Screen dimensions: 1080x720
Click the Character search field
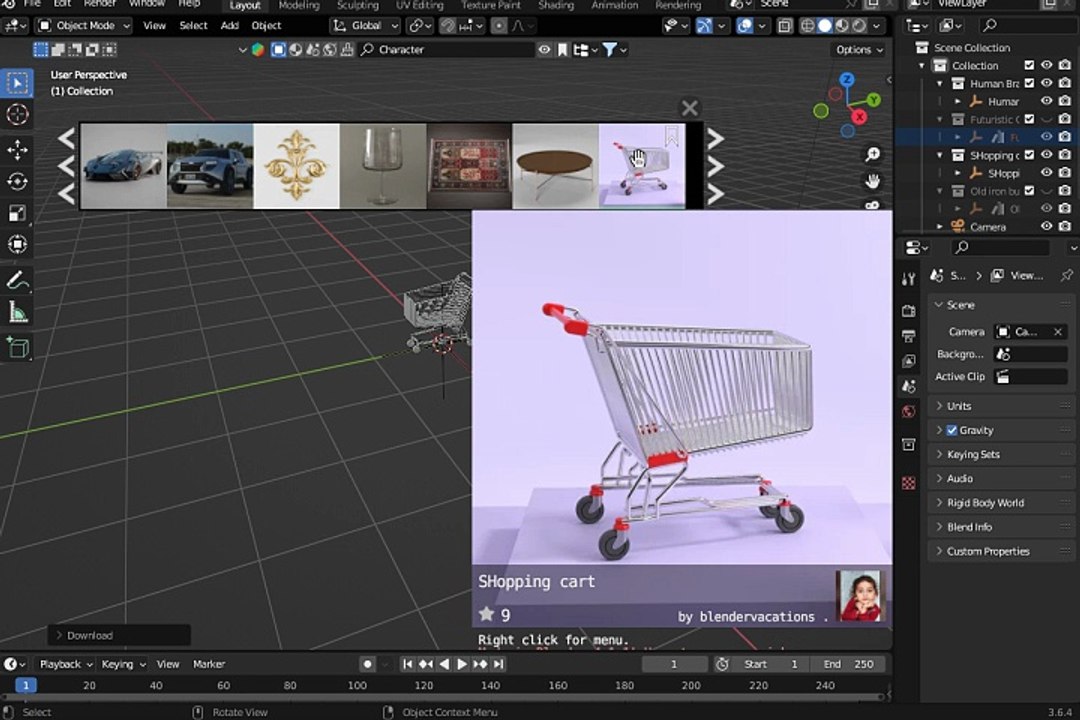[448, 50]
